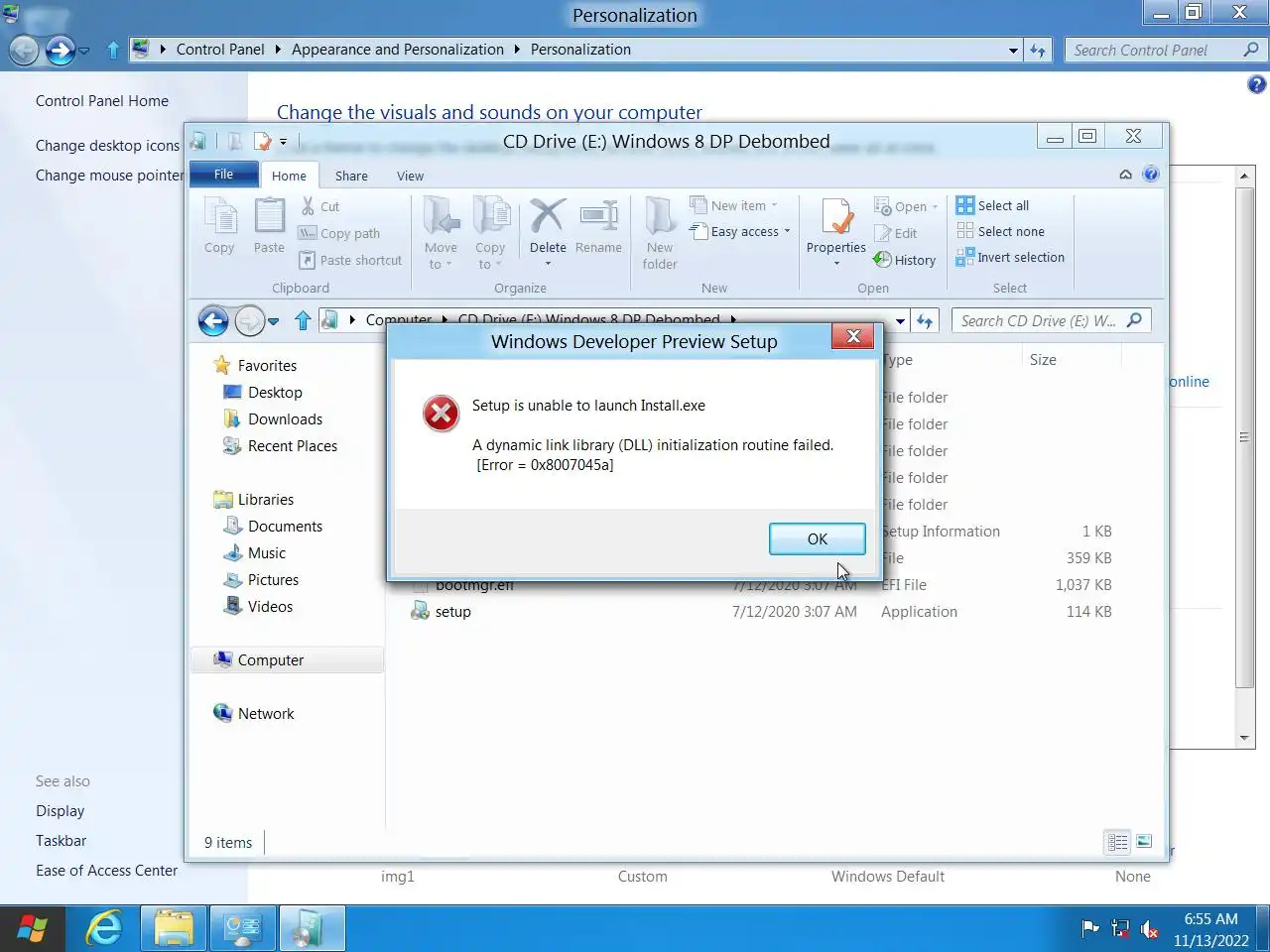This screenshot has width=1270, height=952.
Task: Click Edit in the Open group
Action: pos(895,233)
